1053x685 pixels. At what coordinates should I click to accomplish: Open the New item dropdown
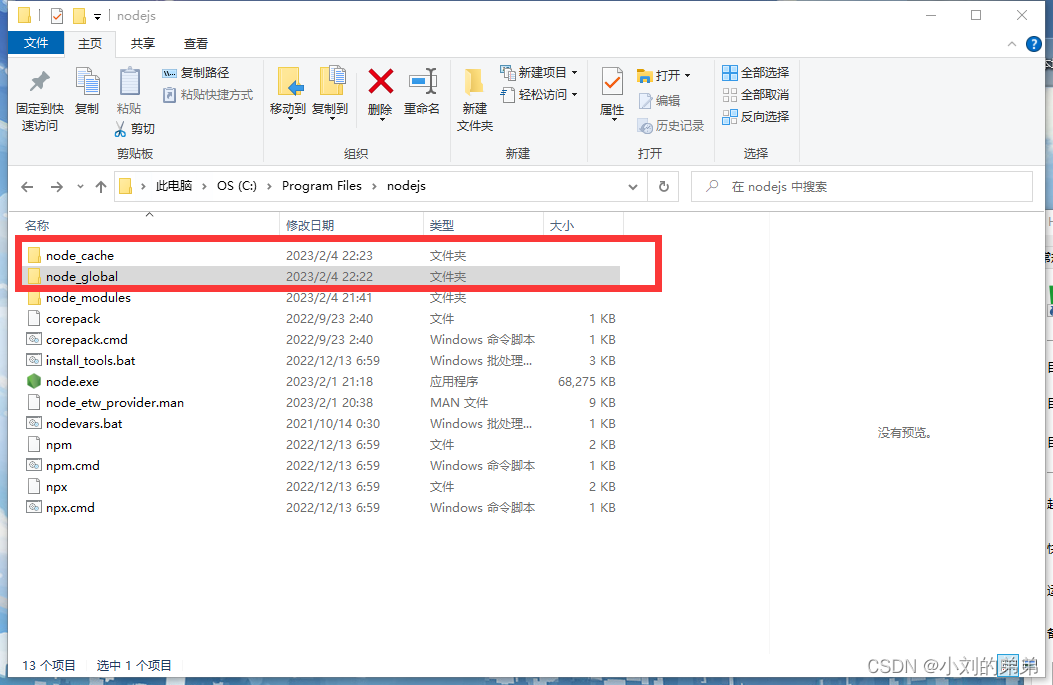point(539,72)
